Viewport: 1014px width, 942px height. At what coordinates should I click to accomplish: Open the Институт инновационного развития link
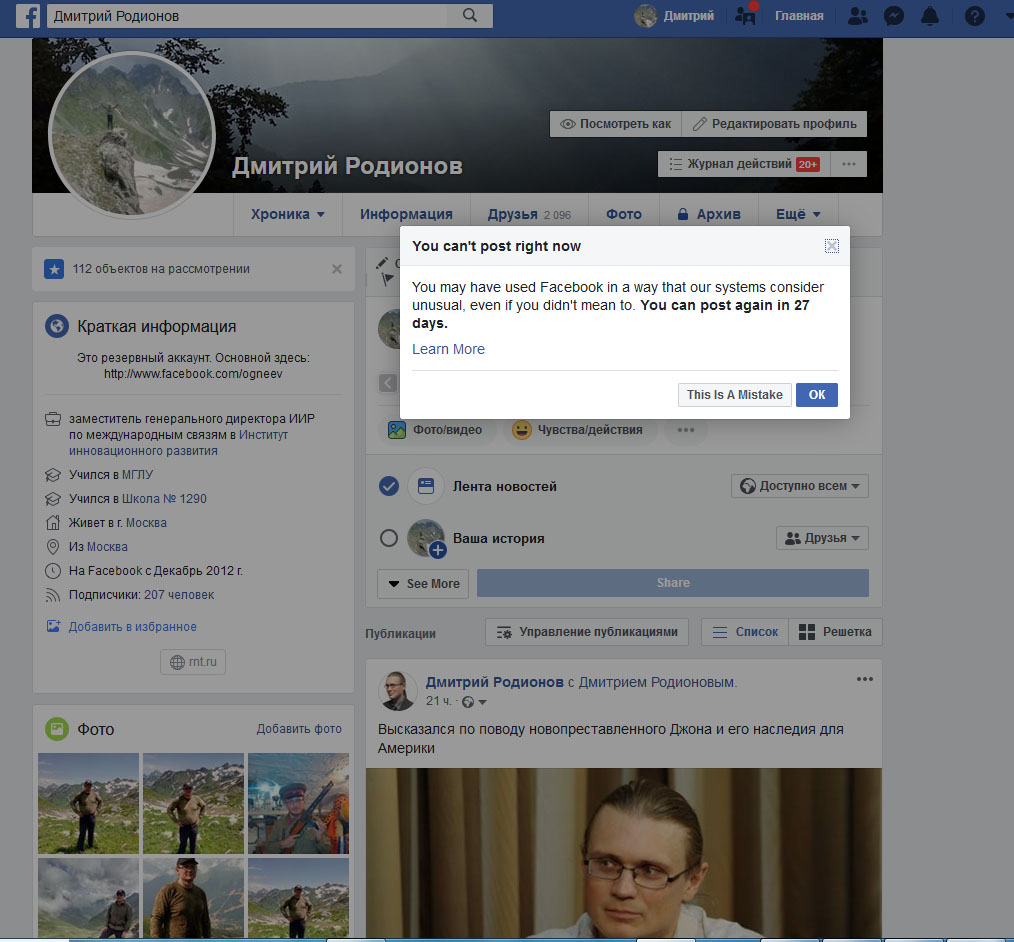tap(178, 443)
